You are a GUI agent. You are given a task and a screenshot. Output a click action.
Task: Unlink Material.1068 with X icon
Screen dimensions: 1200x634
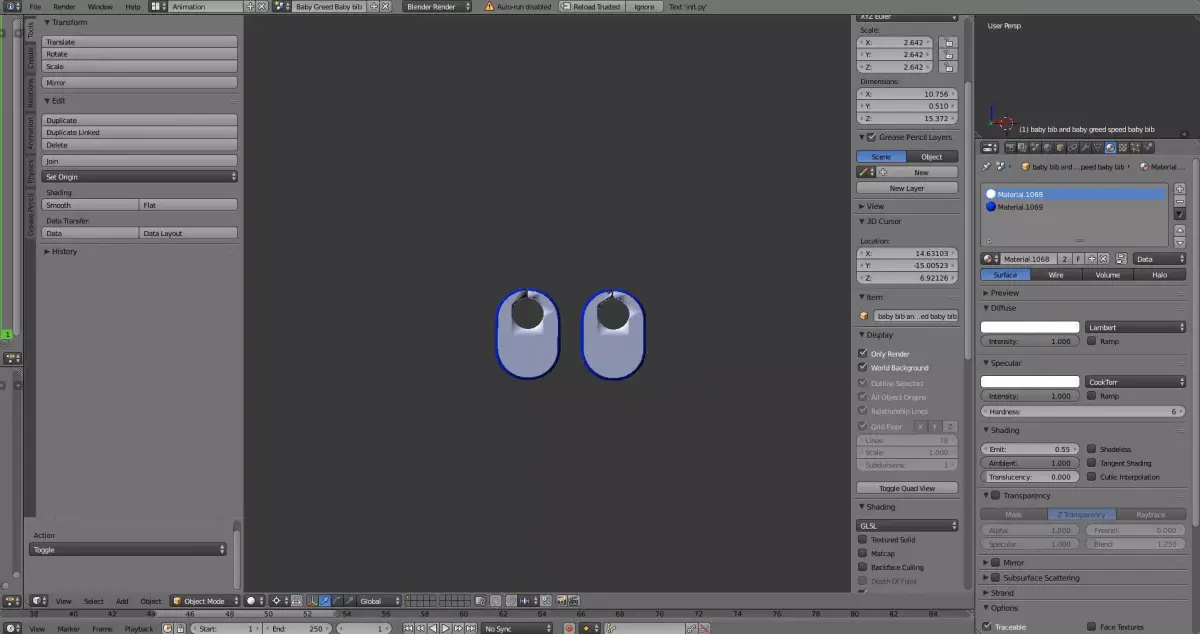tap(1103, 259)
